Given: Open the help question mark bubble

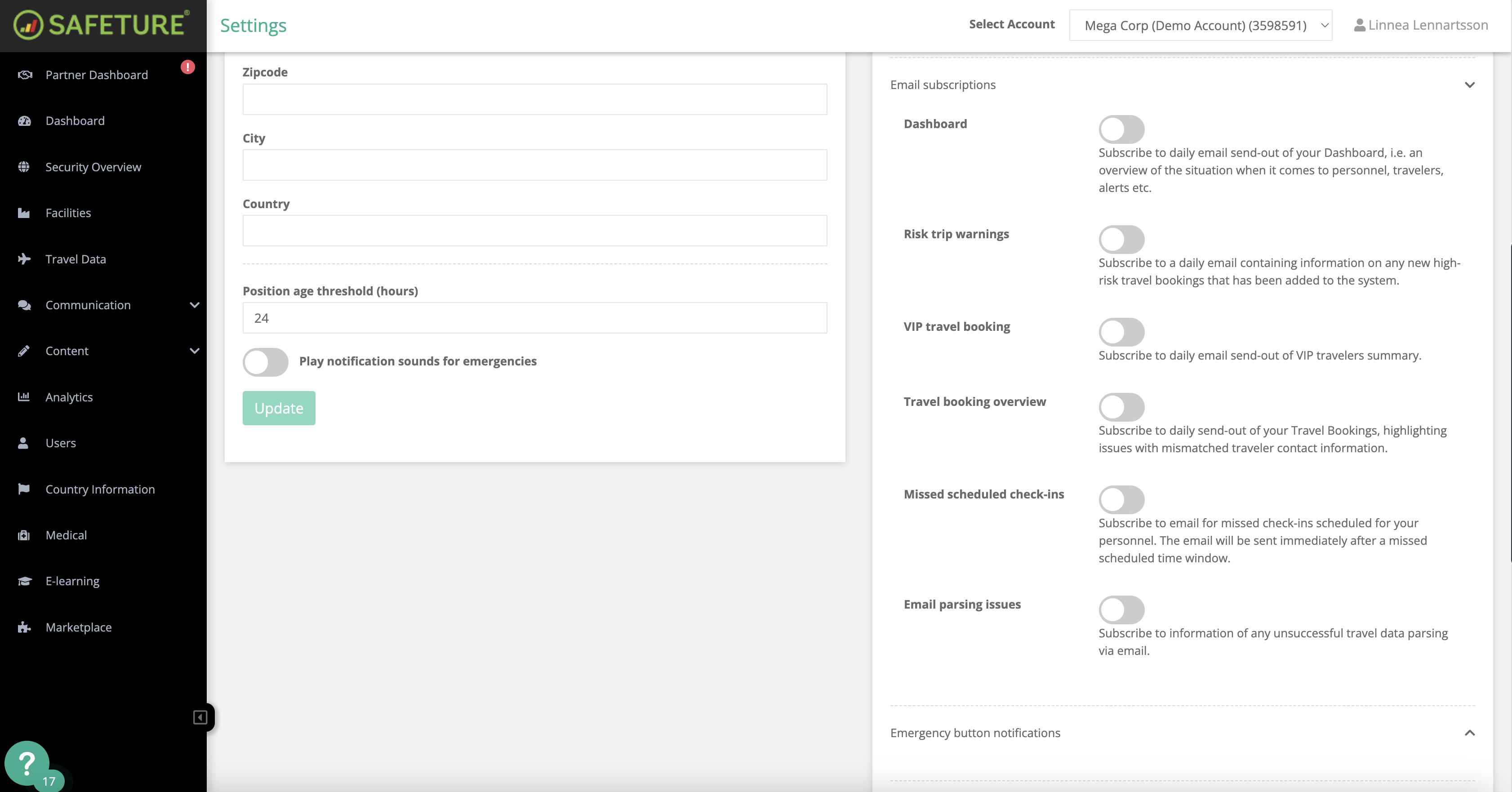Looking at the screenshot, I should [x=27, y=763].
